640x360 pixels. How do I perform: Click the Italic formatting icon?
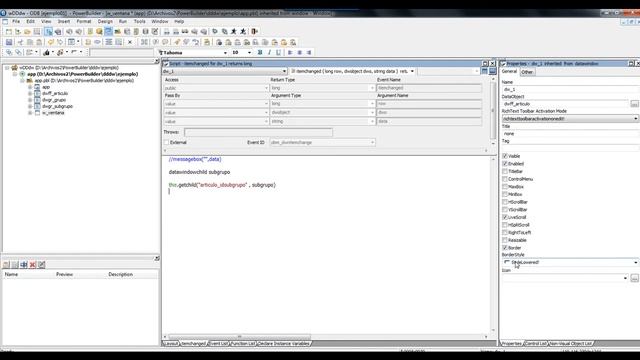coord(269,52)
